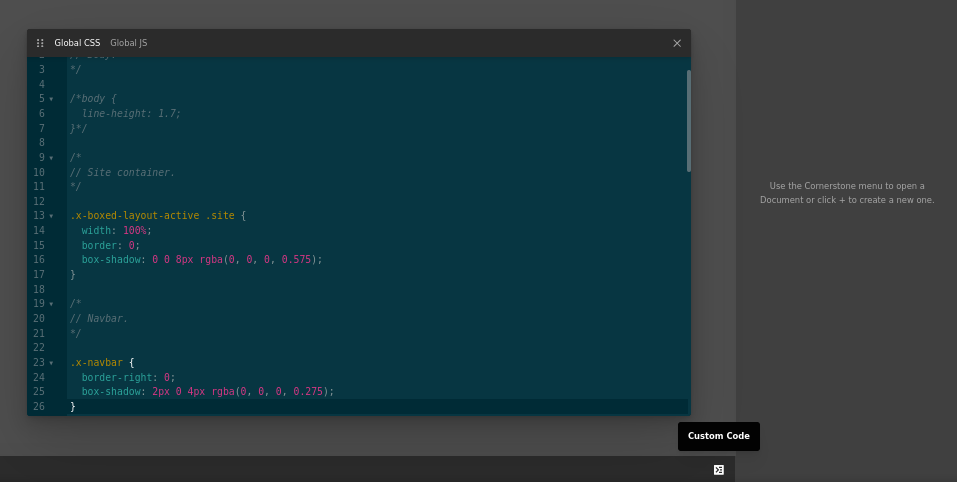
Task: Select the Global CSS tab
Action: tap(77, 43)
